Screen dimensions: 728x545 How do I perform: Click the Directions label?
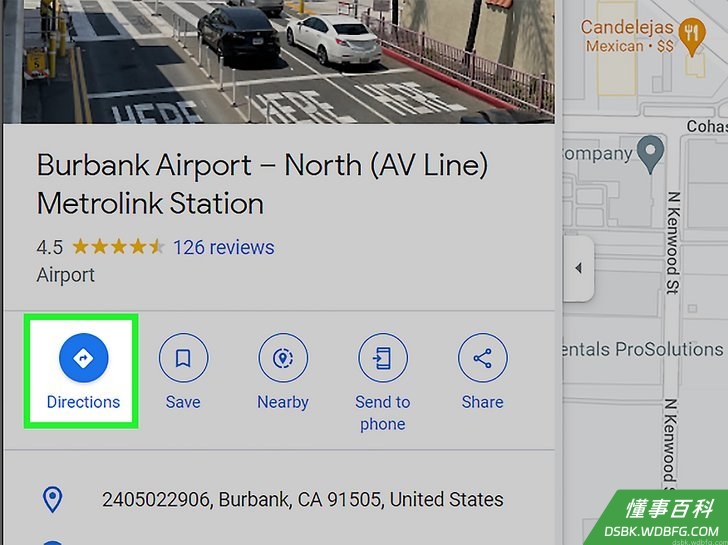[x=84, y=402]
